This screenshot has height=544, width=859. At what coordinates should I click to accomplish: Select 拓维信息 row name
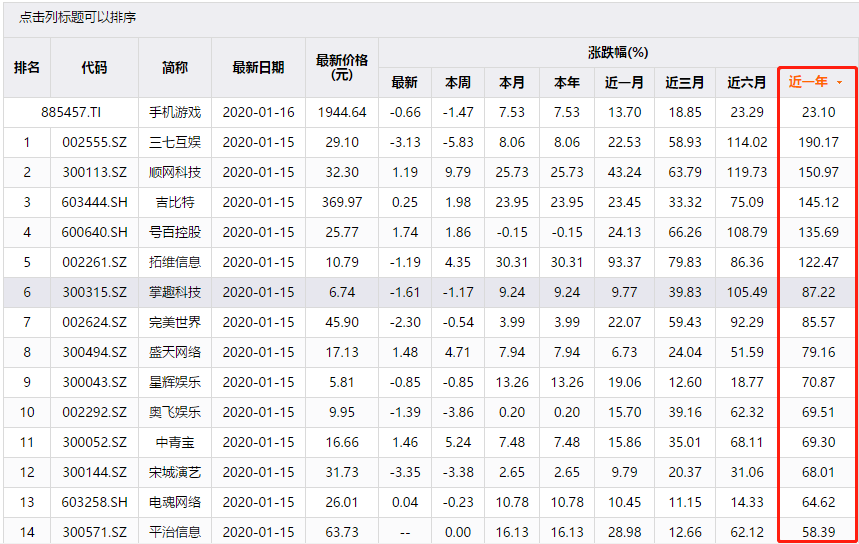pyautogui.click(x=175, y=262)
